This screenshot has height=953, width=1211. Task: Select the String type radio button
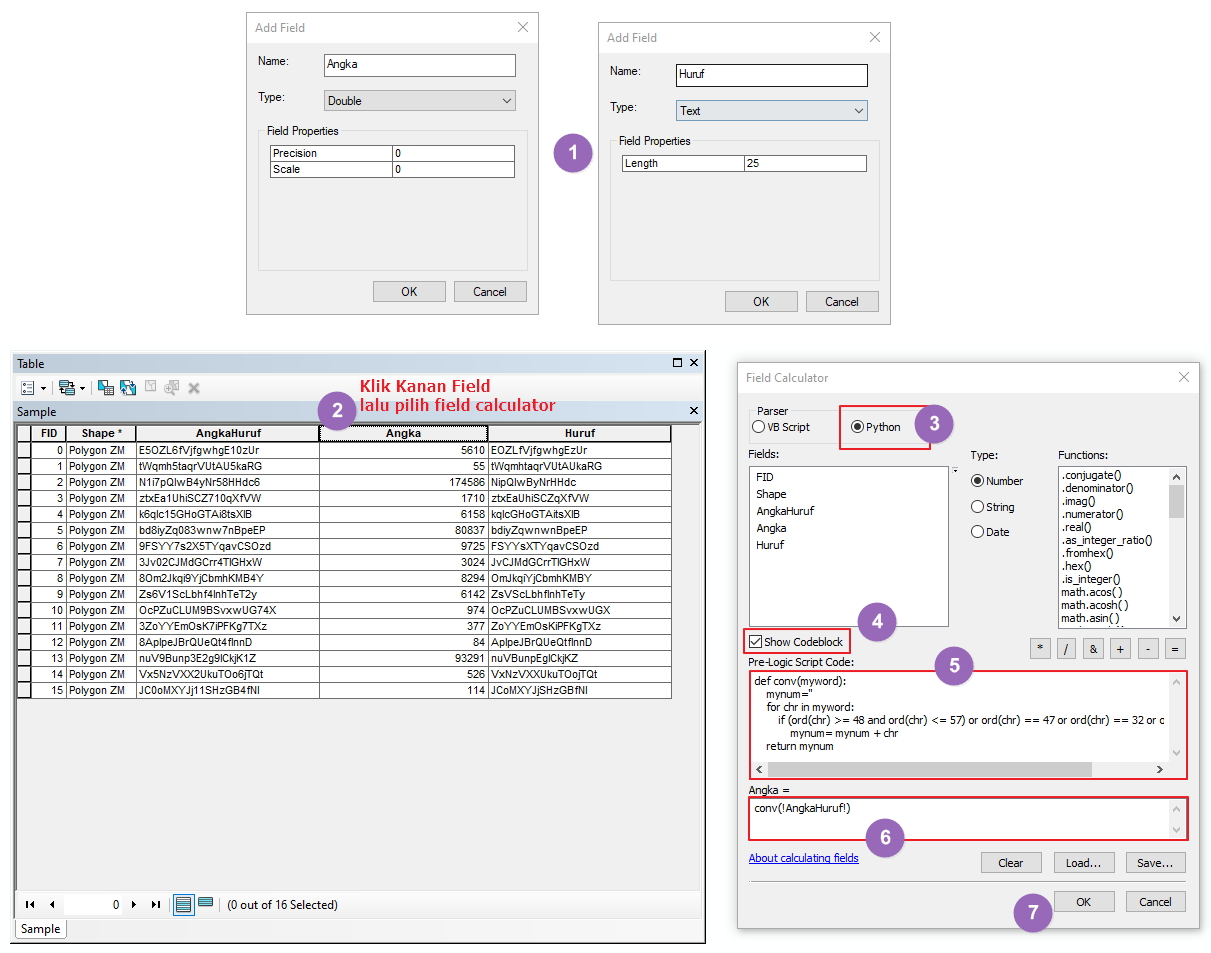click(x=993, y=507)
